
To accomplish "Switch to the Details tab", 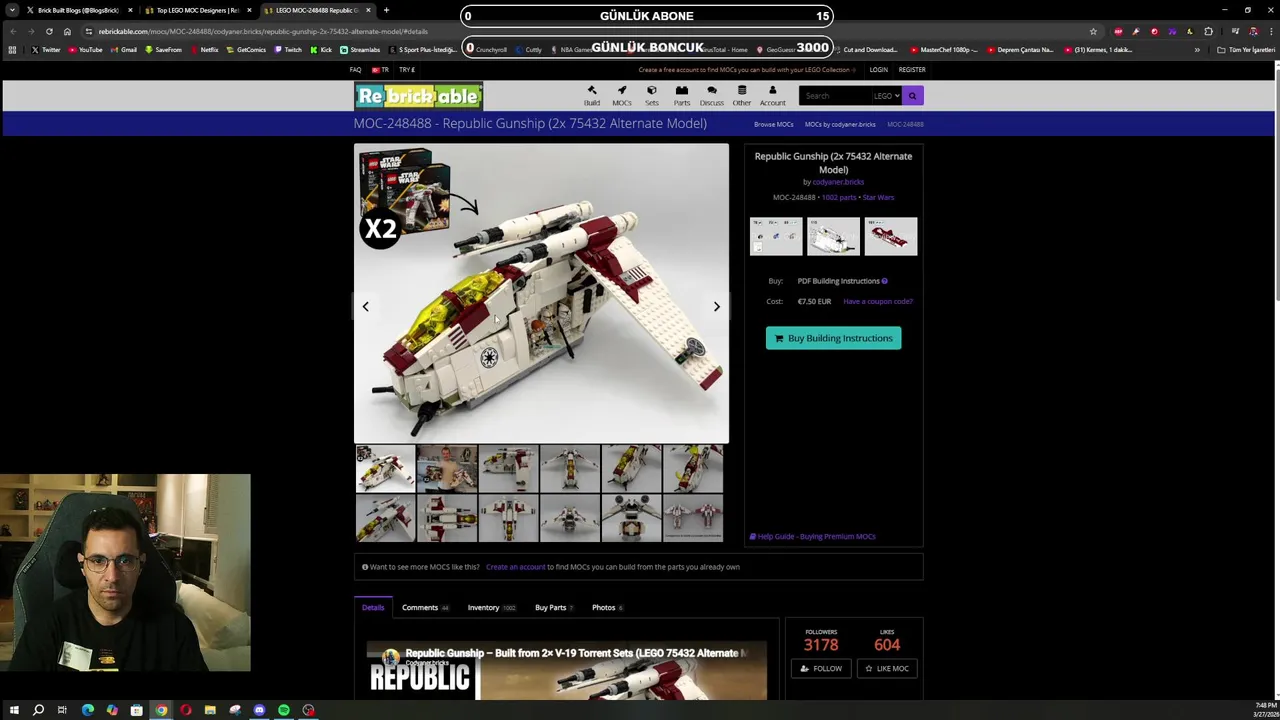I will click(x=373, y=607).
